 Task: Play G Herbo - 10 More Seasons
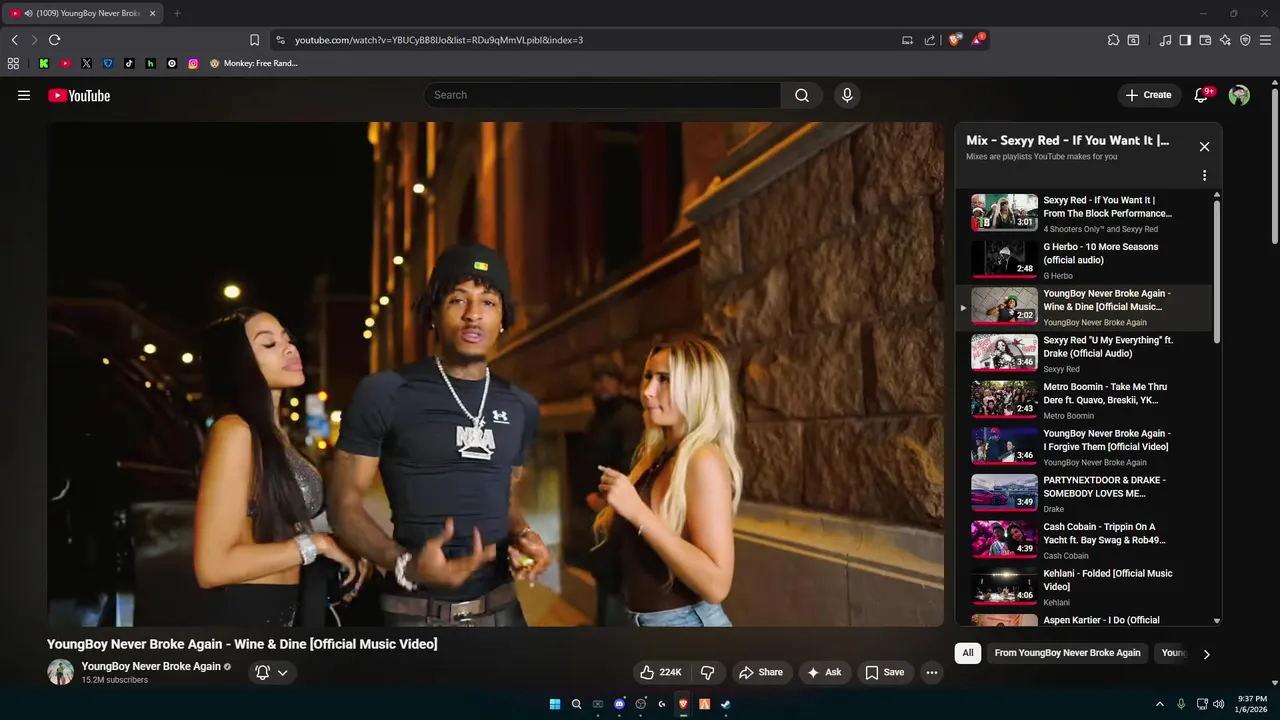[1084, 260]
